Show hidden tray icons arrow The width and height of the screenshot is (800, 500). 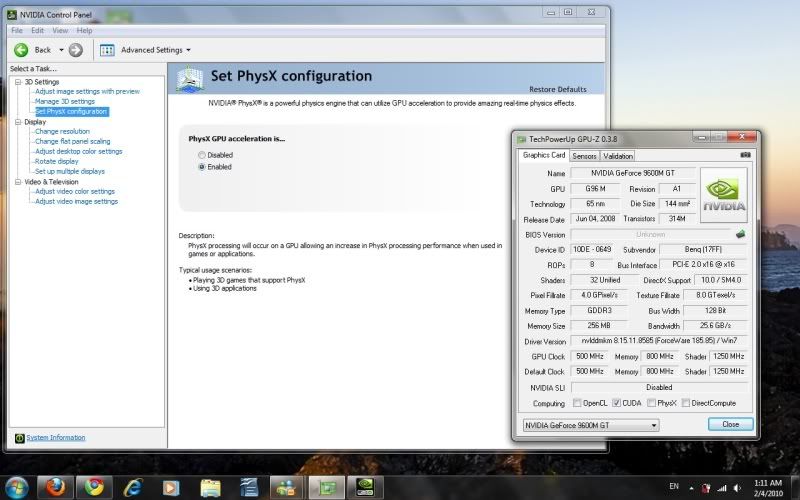coord(691,488)
